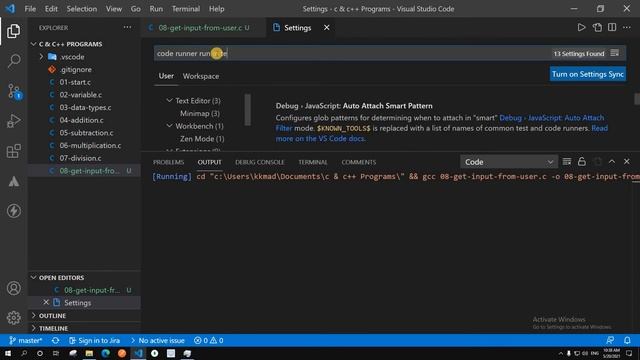Image resolution: width=640 pixels, height=360 pixels.
Task: Switch to the Problems panel tab
Action: tap(169, 162)
